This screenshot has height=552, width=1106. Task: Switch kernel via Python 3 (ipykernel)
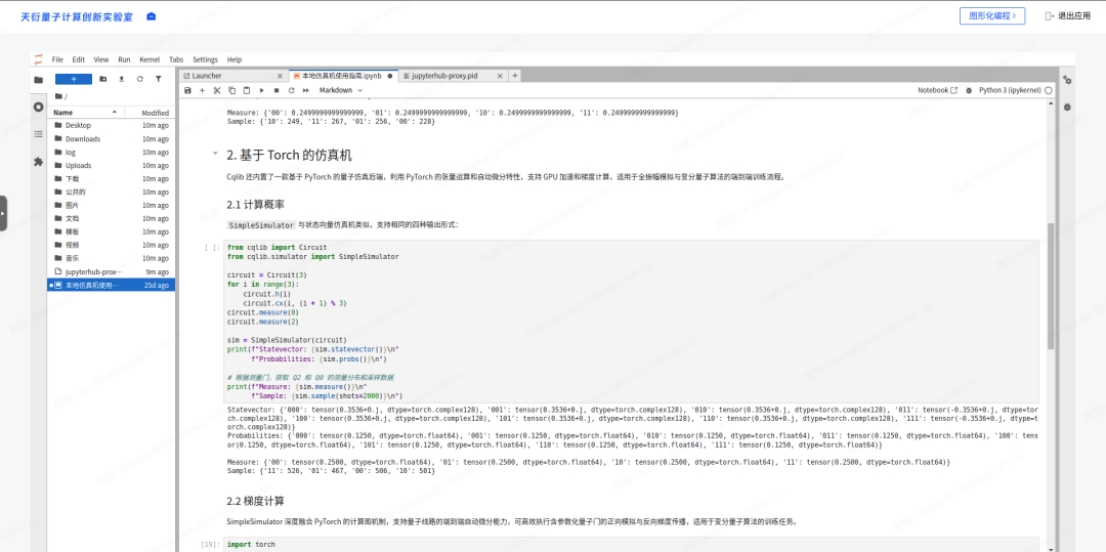(1011, 90)
